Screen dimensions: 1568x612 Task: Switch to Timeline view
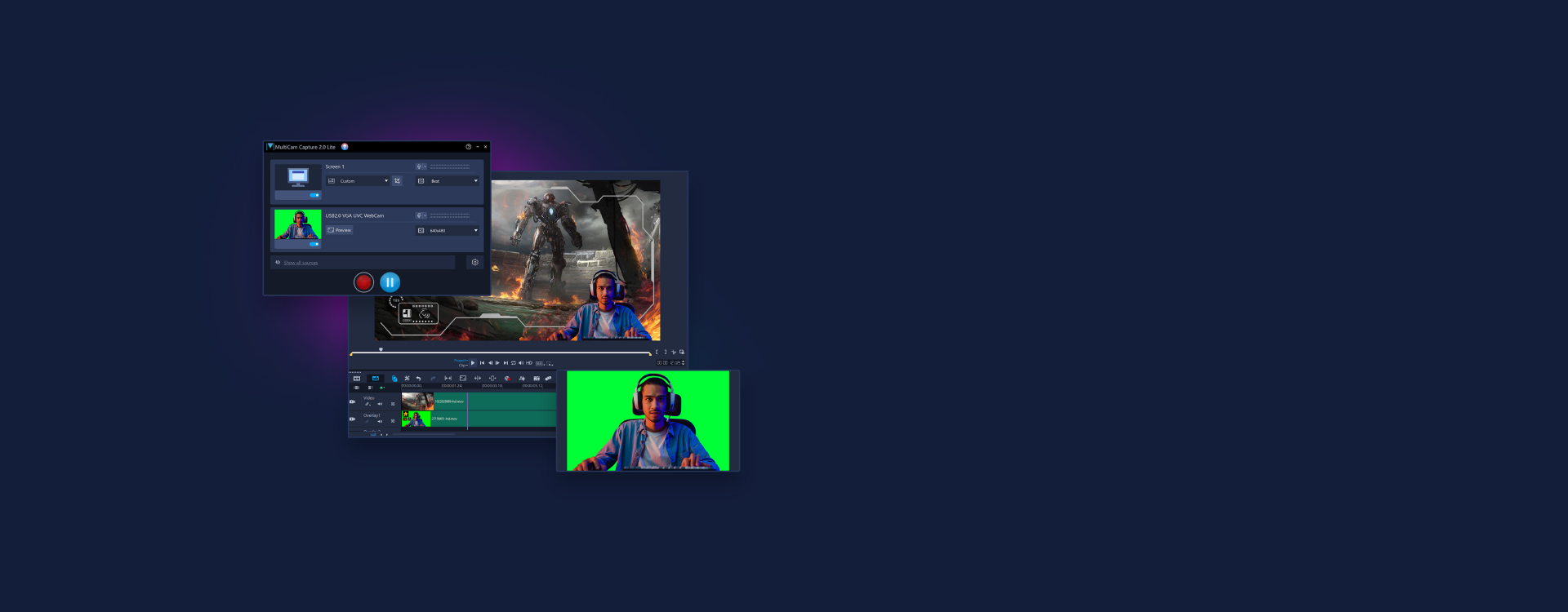[x=376, y=379]
